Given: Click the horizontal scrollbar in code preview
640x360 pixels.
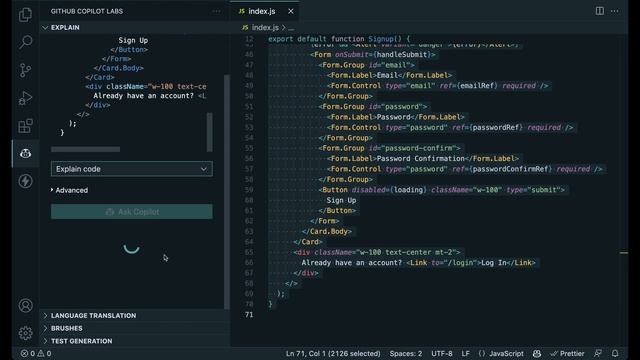Looking at the screenshot, I should pyautogui.click(x=85, y=149).
